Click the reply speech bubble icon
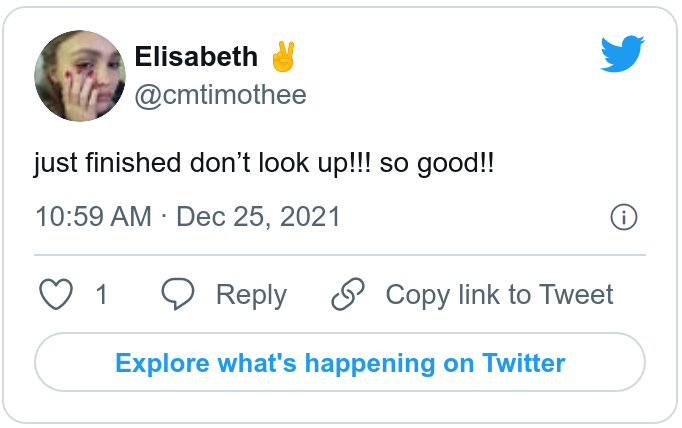The height and width of the screenshot is (428, 682). (178, 295)
